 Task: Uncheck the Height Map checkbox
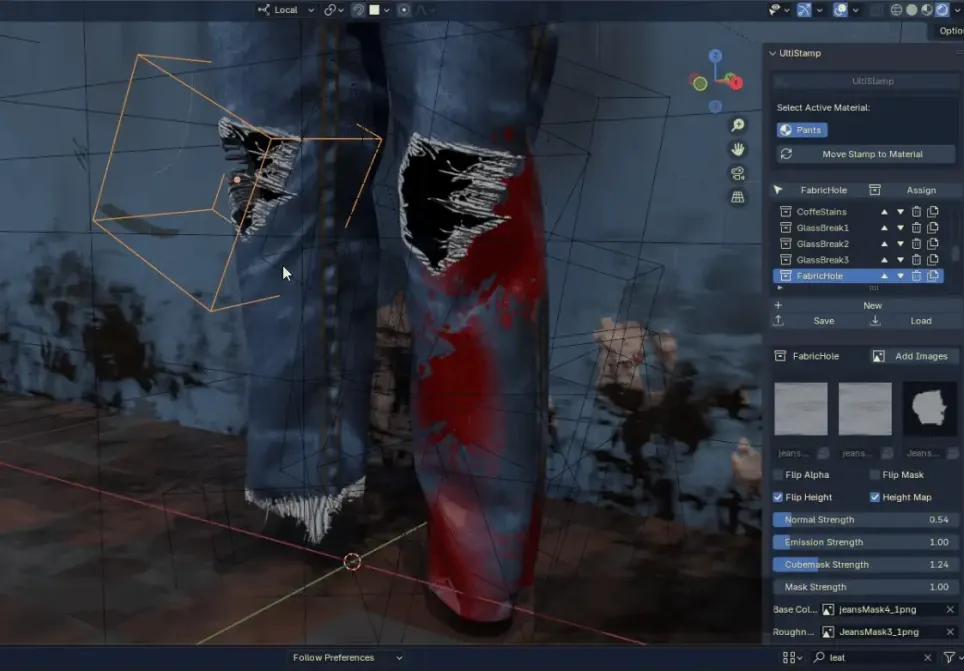(x=875, y=497)
